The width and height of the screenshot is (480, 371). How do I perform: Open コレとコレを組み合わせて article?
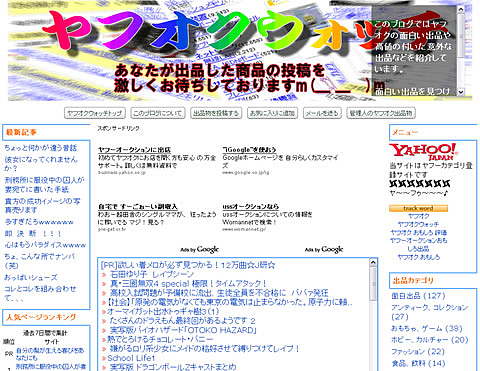tap(40, 293)
